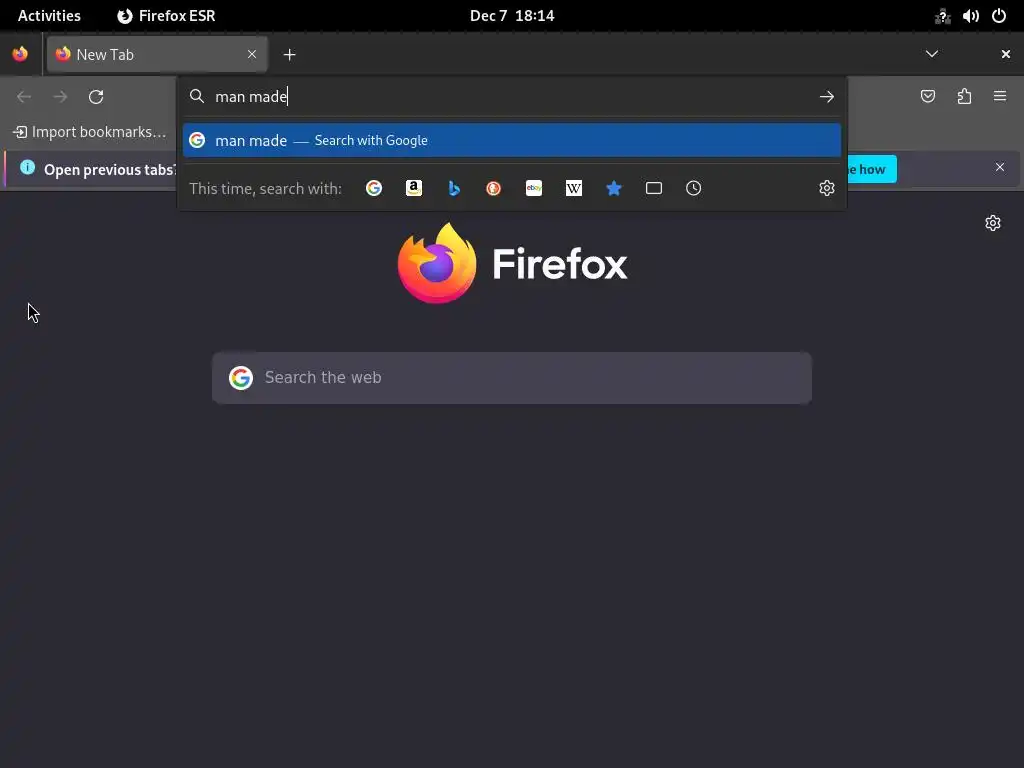Dismiss the Open previous tabs notification
Screen dimensions: 1024x768
(x=1000, y=167)
